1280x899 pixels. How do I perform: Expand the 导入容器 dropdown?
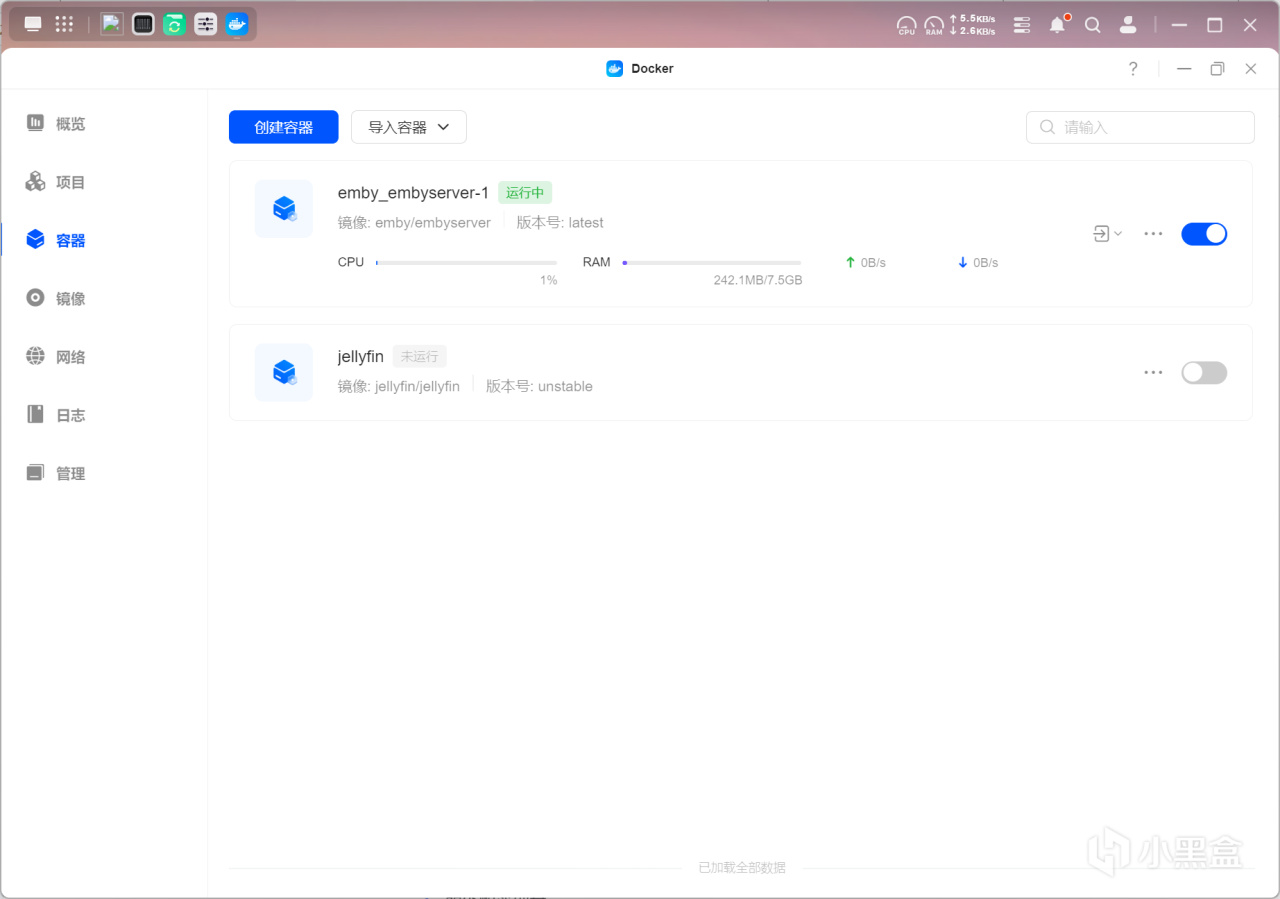tap(409, 127)
